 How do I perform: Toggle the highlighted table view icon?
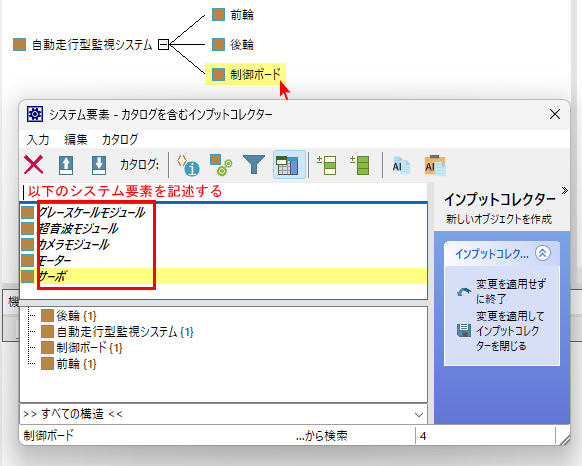289,165
